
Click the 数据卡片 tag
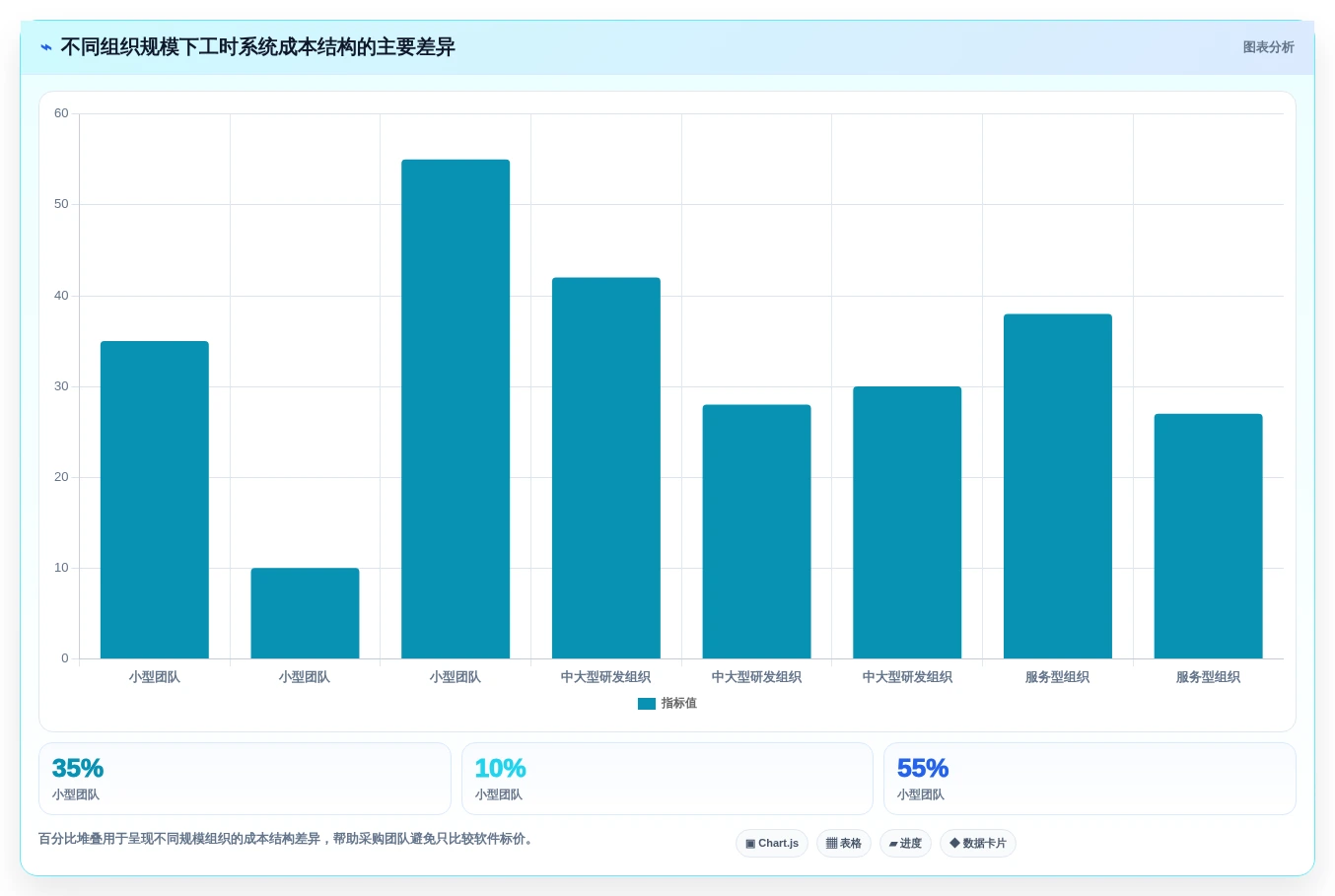pyautogui.click(x=978, y=844)
